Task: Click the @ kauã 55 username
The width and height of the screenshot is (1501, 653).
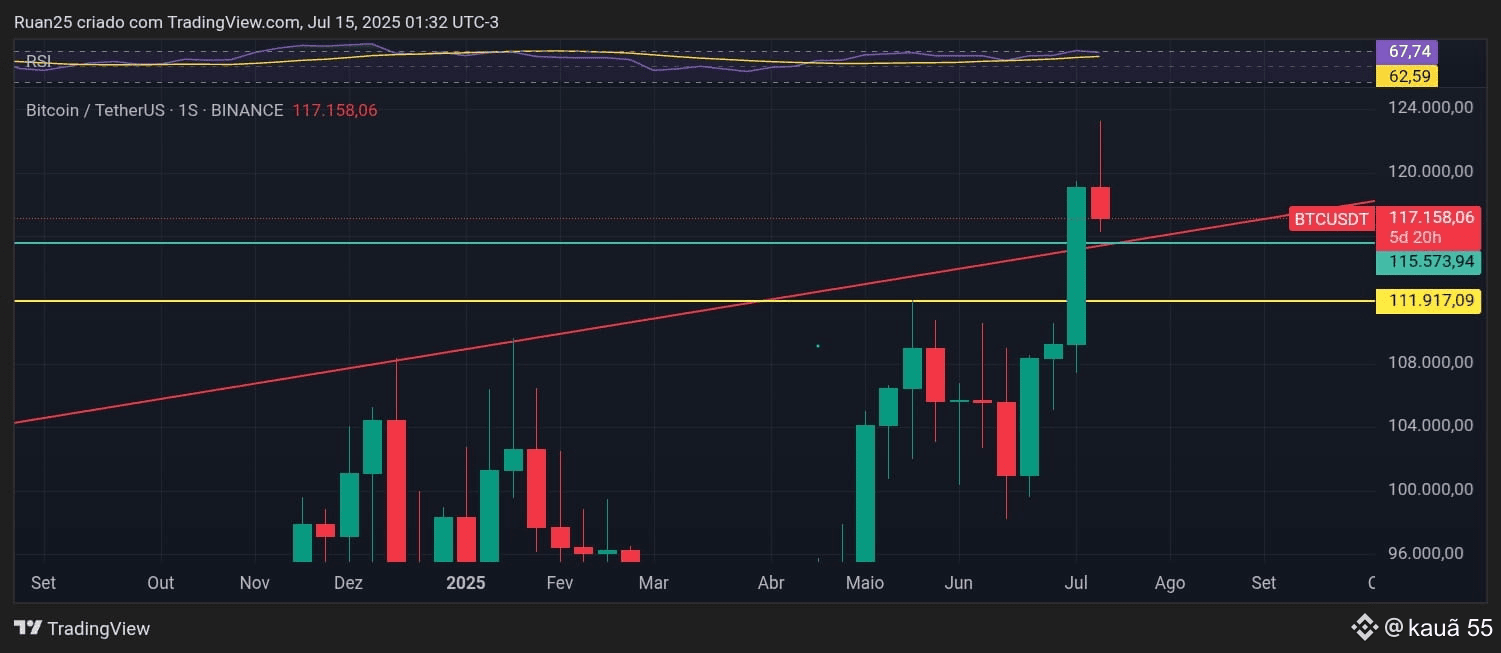Action: tap(1438, 628)
